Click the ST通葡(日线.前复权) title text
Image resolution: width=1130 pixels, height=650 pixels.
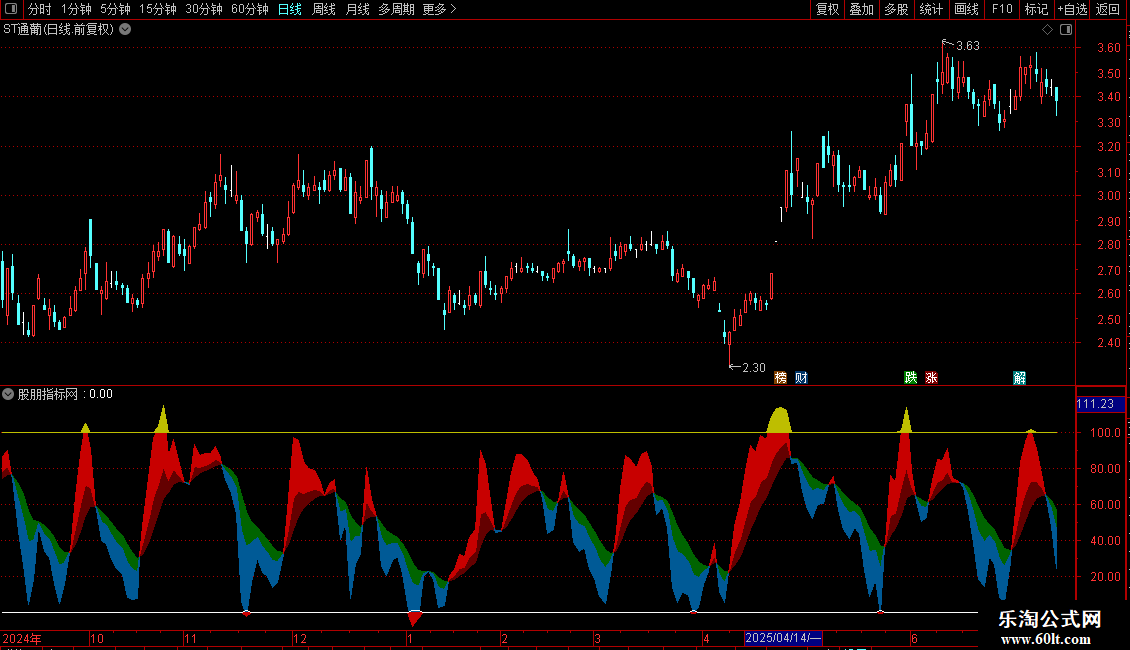pos(58,30)
